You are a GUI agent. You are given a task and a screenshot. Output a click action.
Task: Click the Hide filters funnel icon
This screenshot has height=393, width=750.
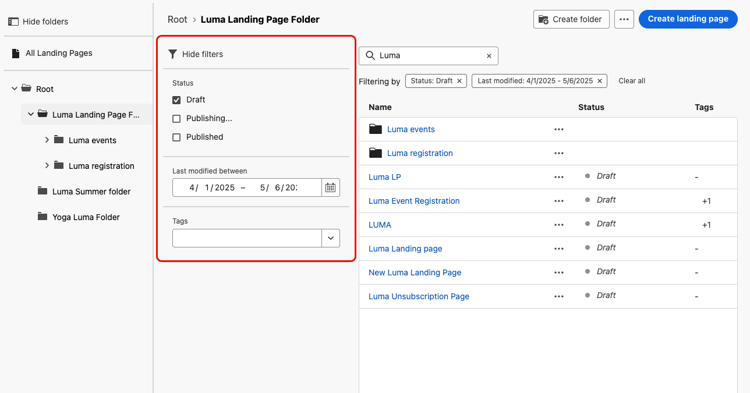173,54
